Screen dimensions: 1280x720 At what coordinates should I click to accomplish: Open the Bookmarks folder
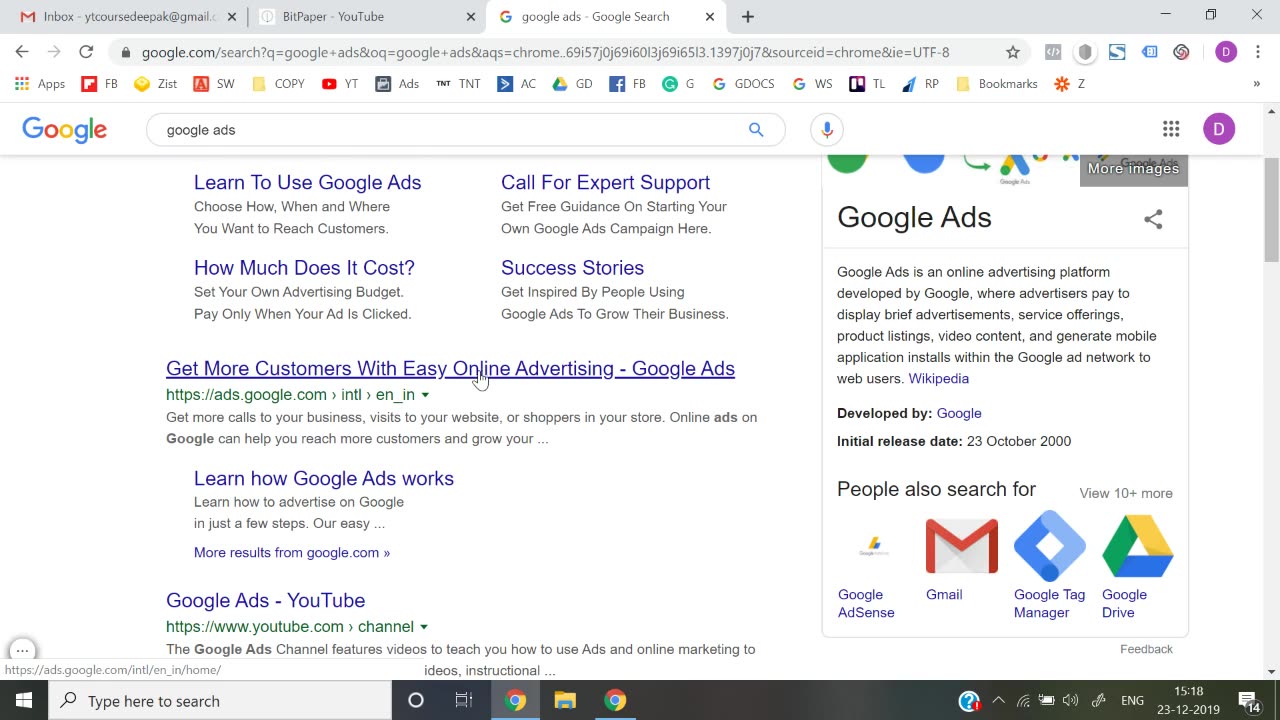point(997,84)
